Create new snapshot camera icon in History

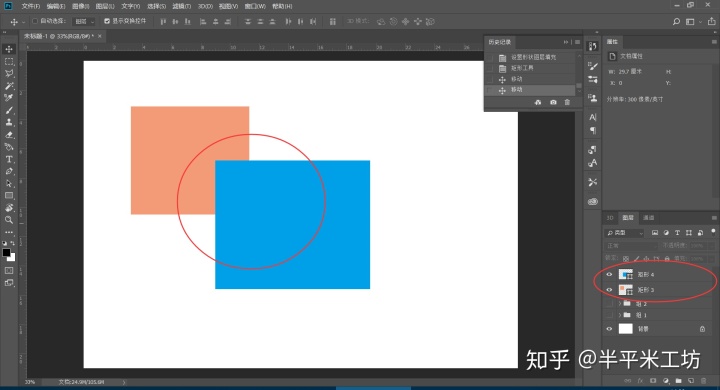(553, 102)
